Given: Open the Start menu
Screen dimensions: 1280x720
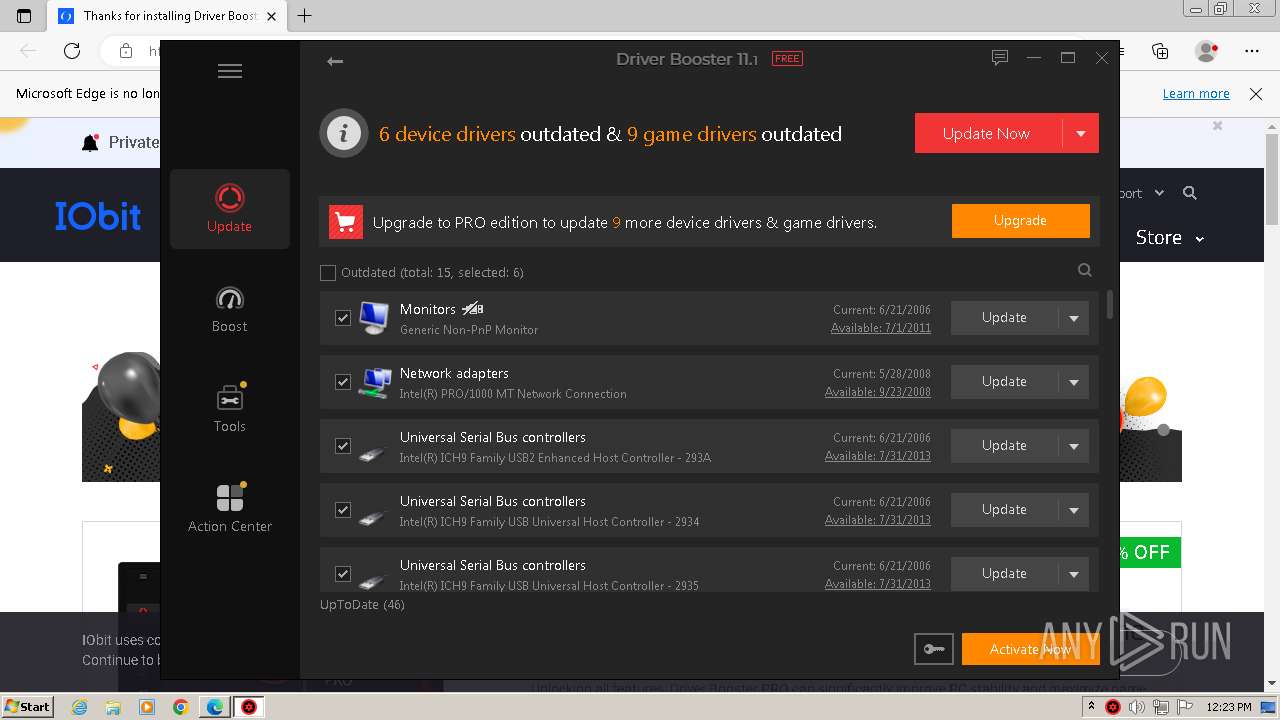Looking at the screenshot, I should click(27, 706).
